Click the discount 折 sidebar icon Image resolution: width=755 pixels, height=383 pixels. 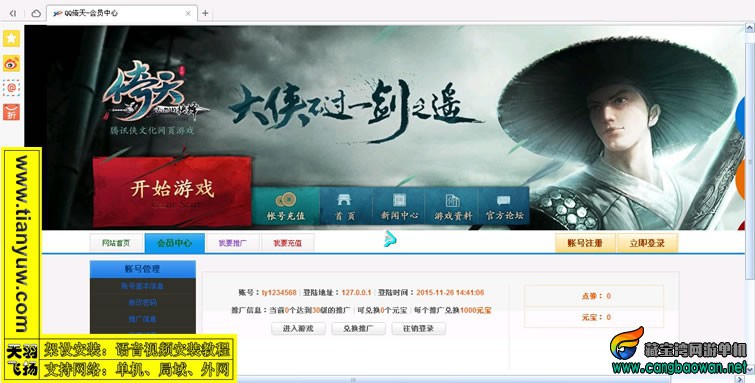point(12,112)
